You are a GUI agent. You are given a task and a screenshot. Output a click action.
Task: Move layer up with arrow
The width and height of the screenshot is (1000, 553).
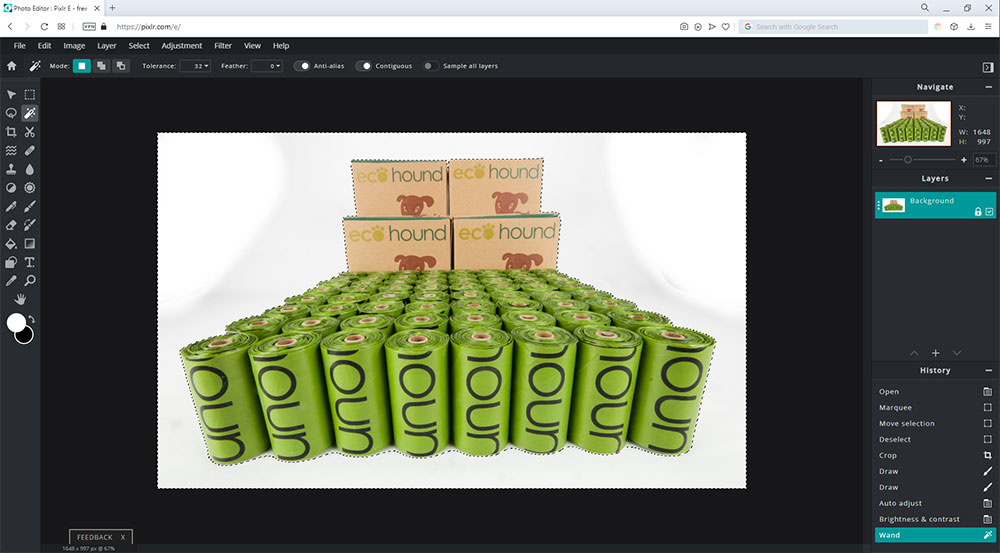[915, 353]
